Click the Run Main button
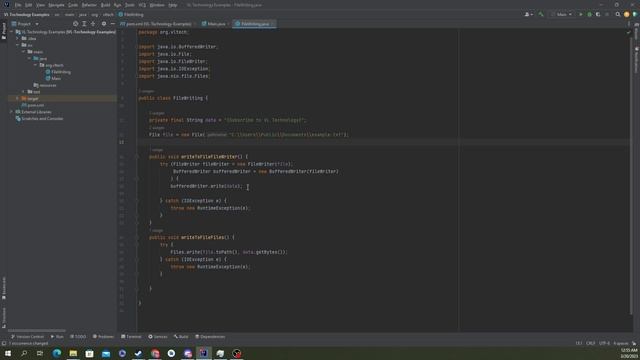640x360 pixels. 581,14
